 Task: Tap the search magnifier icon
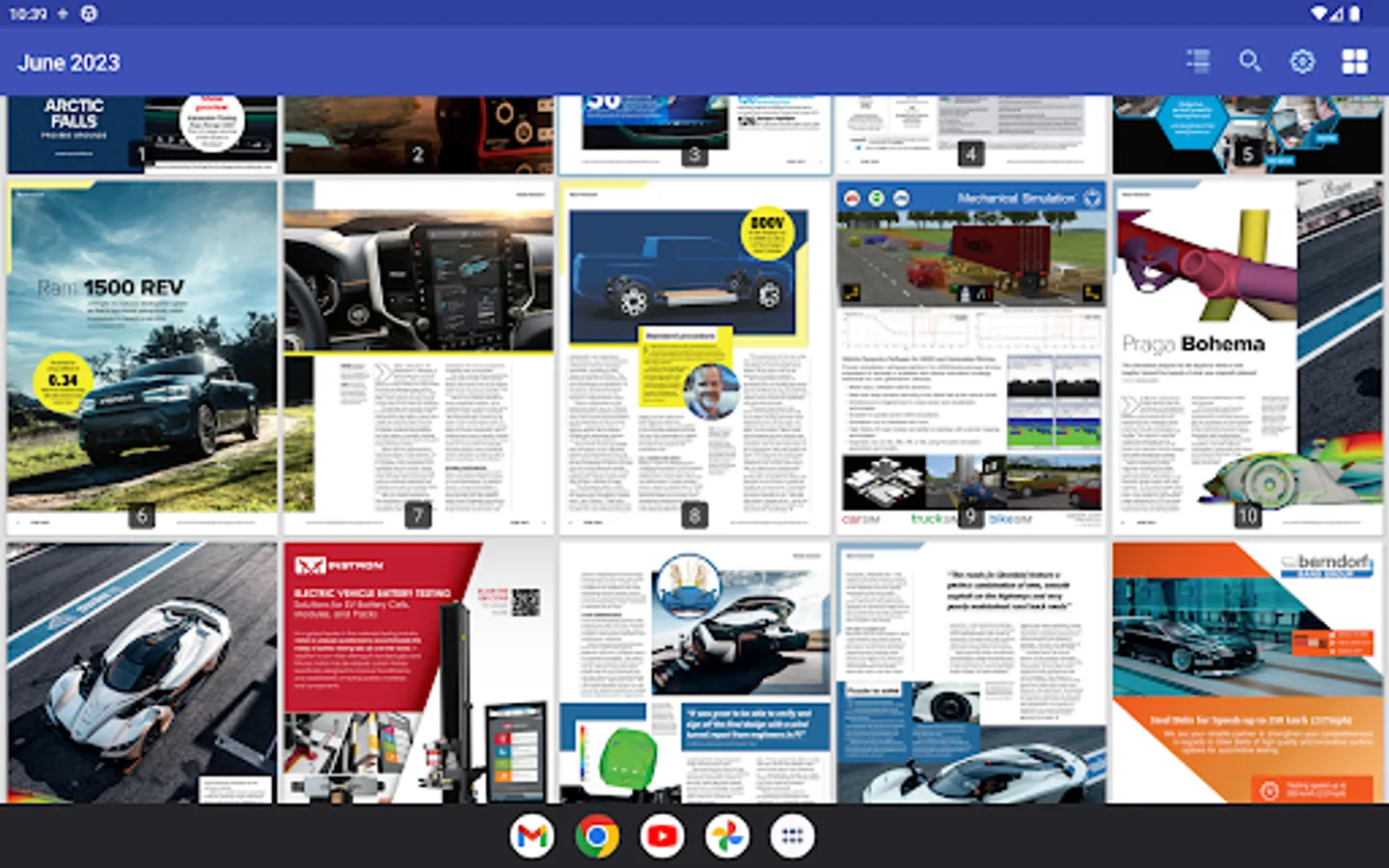pyautogui.click(x=1250, y=62)
